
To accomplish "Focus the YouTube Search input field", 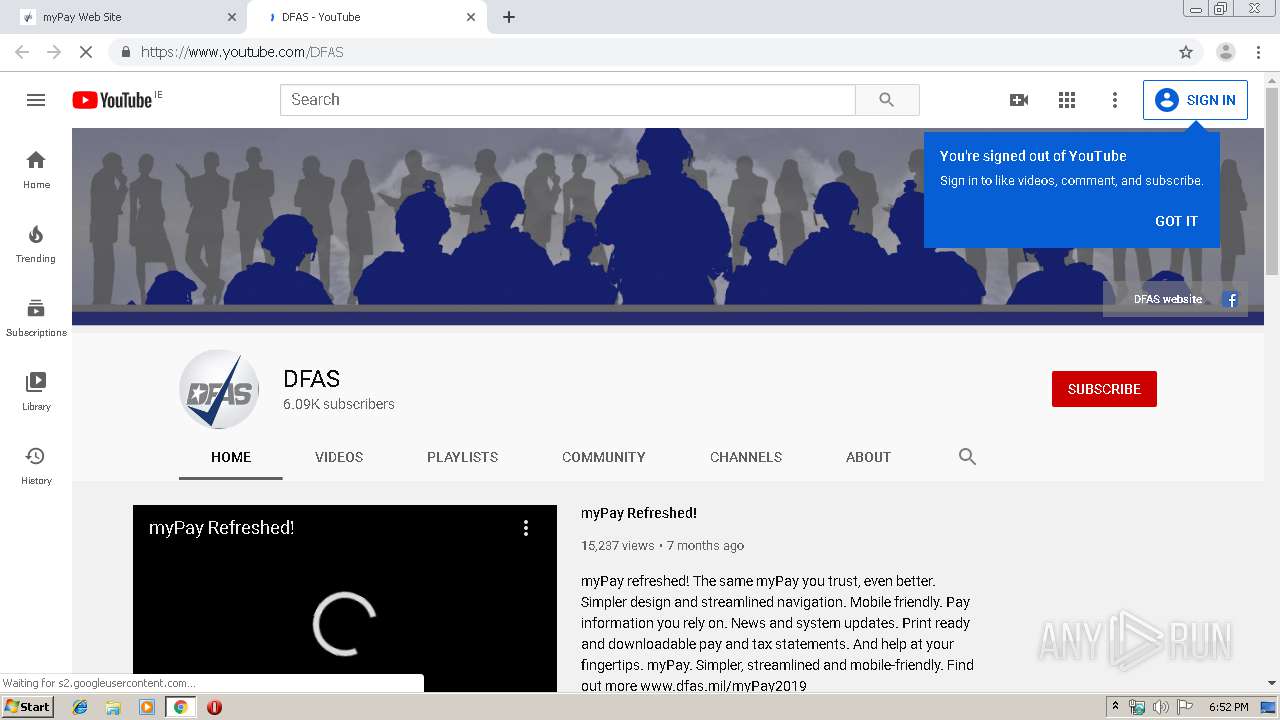I will pyautogui.click(x=568, y=100).
